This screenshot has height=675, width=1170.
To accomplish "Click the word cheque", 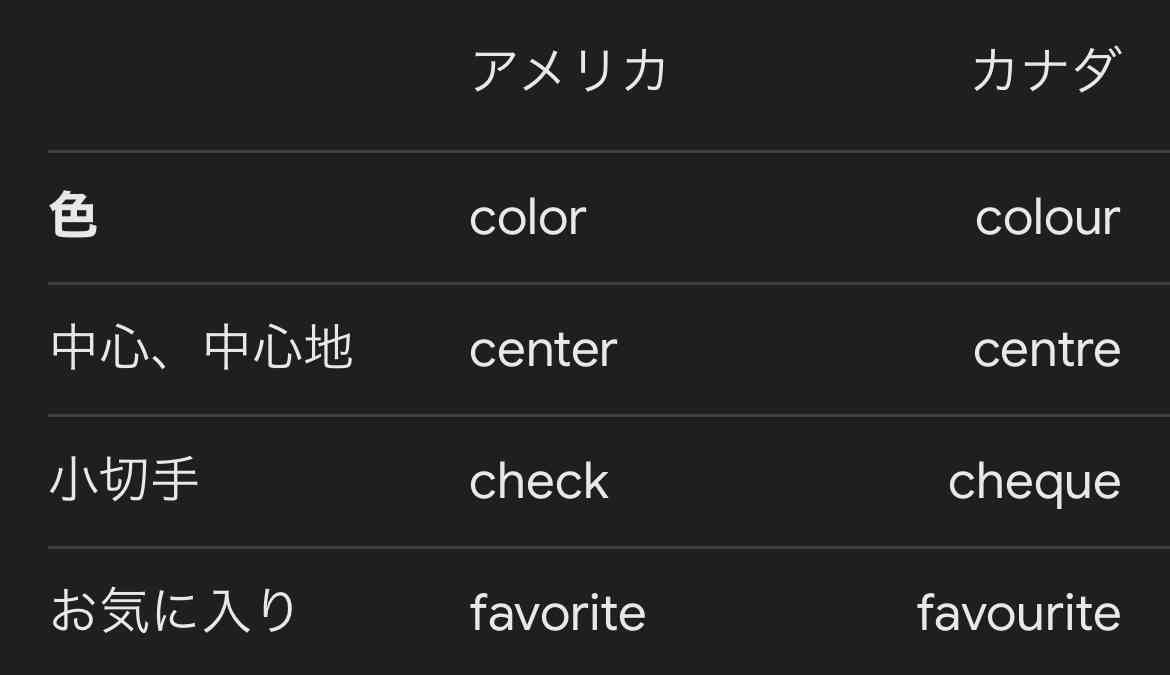I will 1034,483.
